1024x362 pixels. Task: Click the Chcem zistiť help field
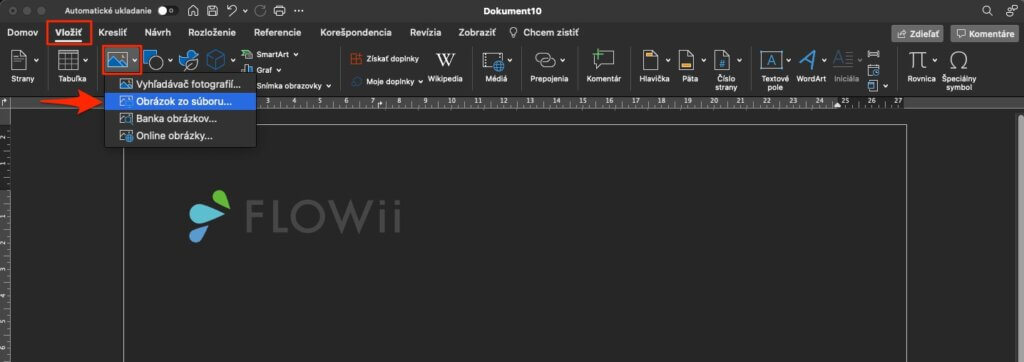coord(544,32)
